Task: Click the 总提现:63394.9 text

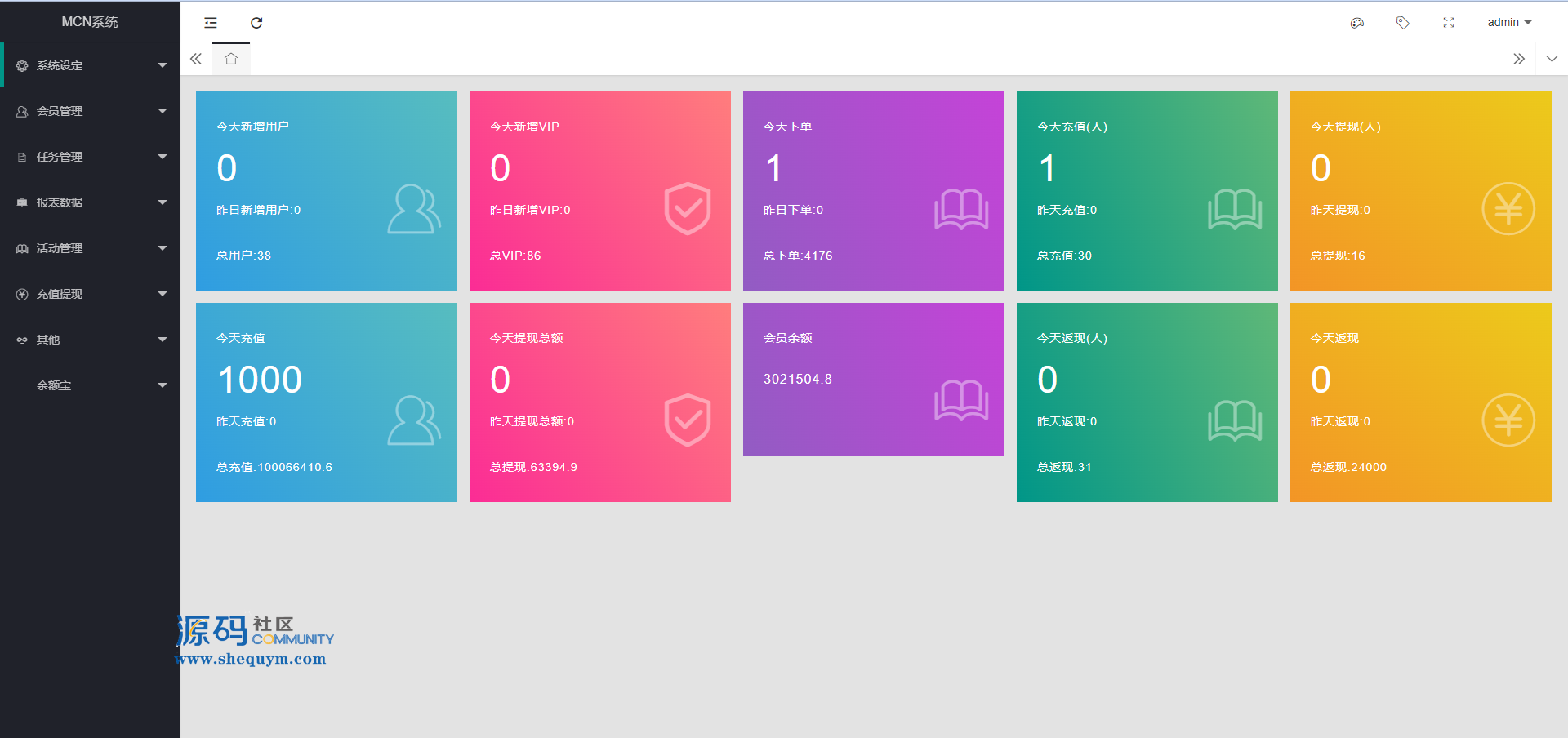Action: click(x=533, y=467)
